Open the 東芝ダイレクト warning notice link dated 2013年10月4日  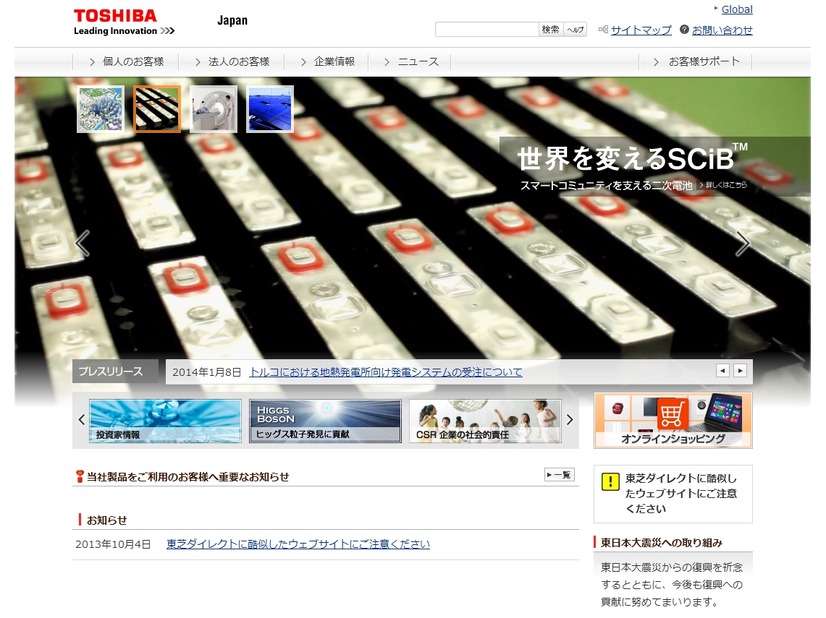click(298, 544)
